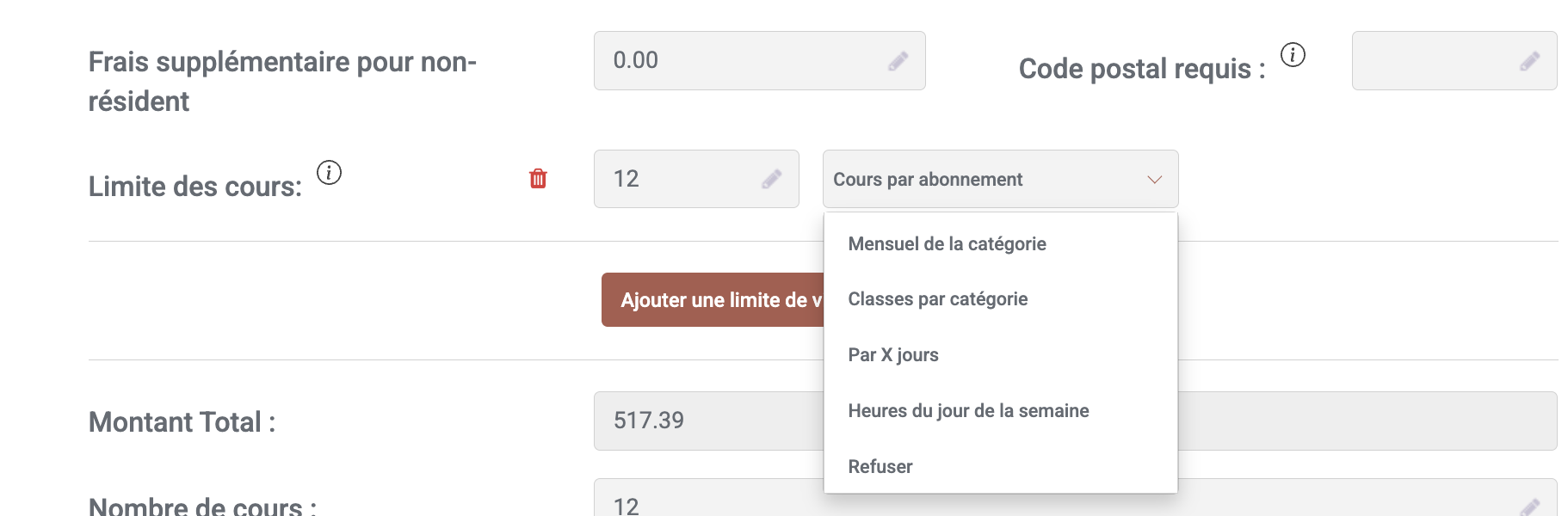The image size is (1568, 516).
Task: Select Heures du jour de la semaine
Action: [x=968, y=411]
